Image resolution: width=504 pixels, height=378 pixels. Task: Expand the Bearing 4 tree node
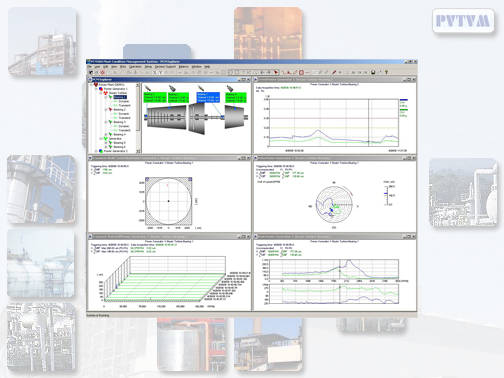(106, 135)
